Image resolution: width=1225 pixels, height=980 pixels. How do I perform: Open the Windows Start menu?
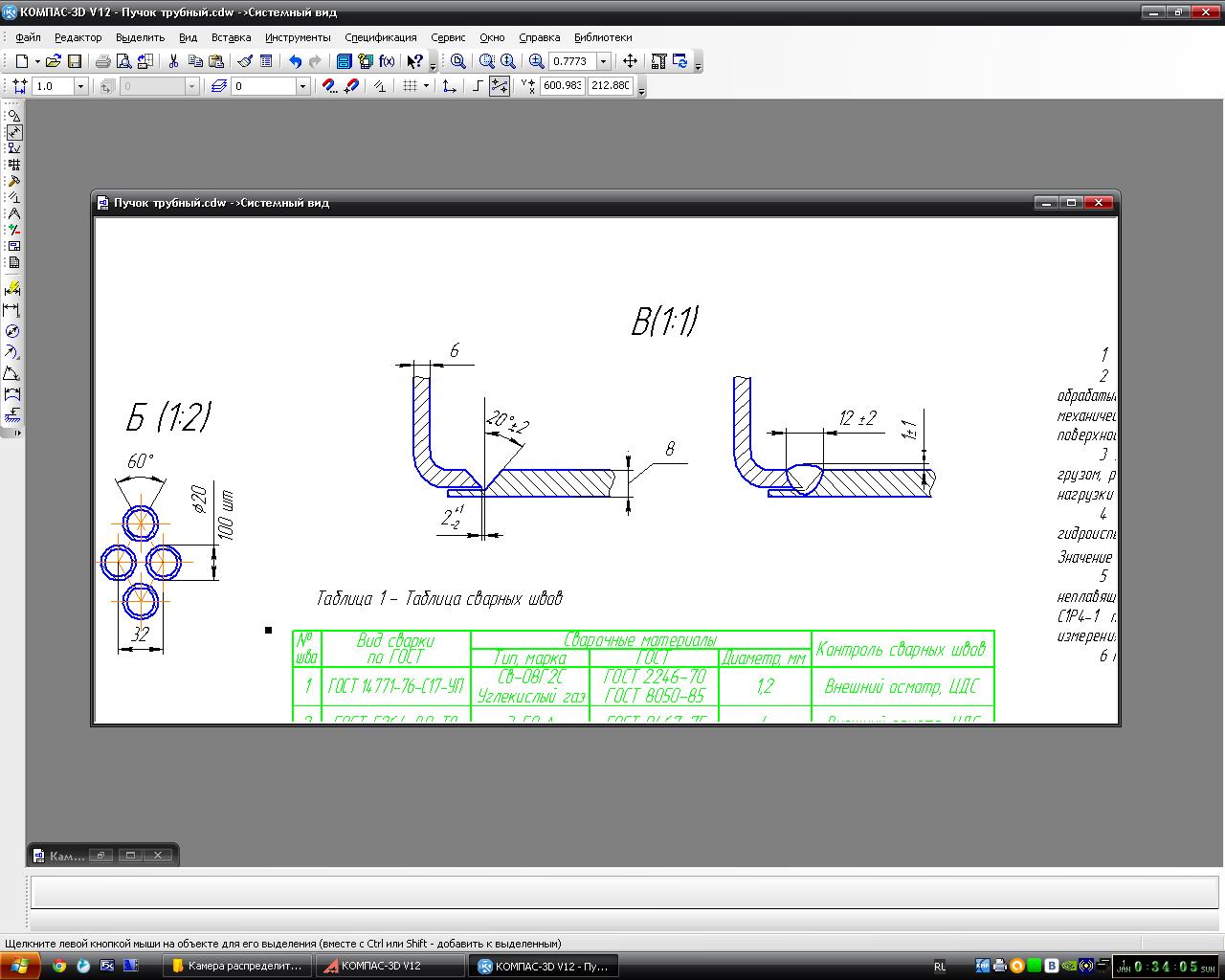tap(20, 966)
